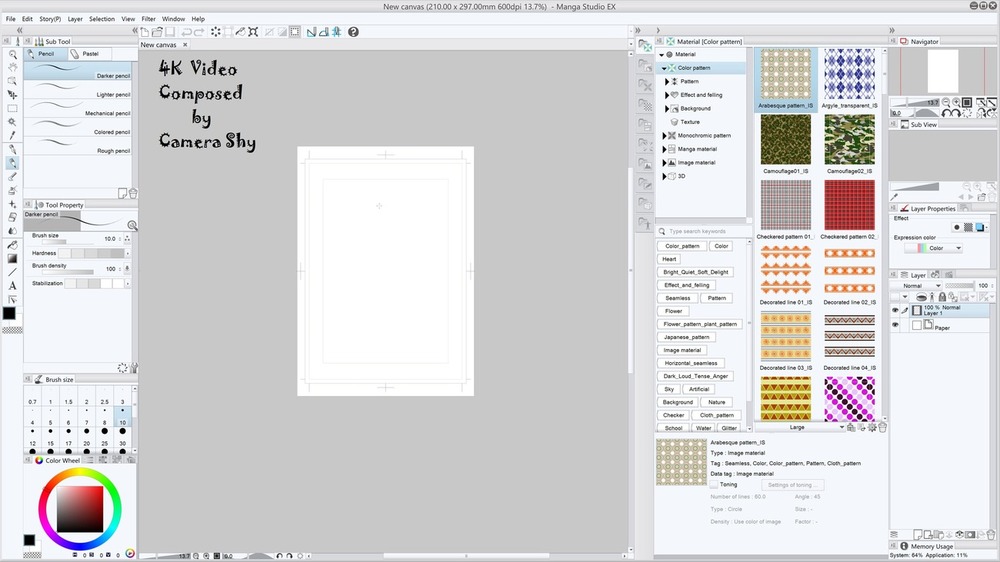Expand the Manga material folder
Image resolution: width=1000 pixels, height=562 pixels.
tap(664, 149)
